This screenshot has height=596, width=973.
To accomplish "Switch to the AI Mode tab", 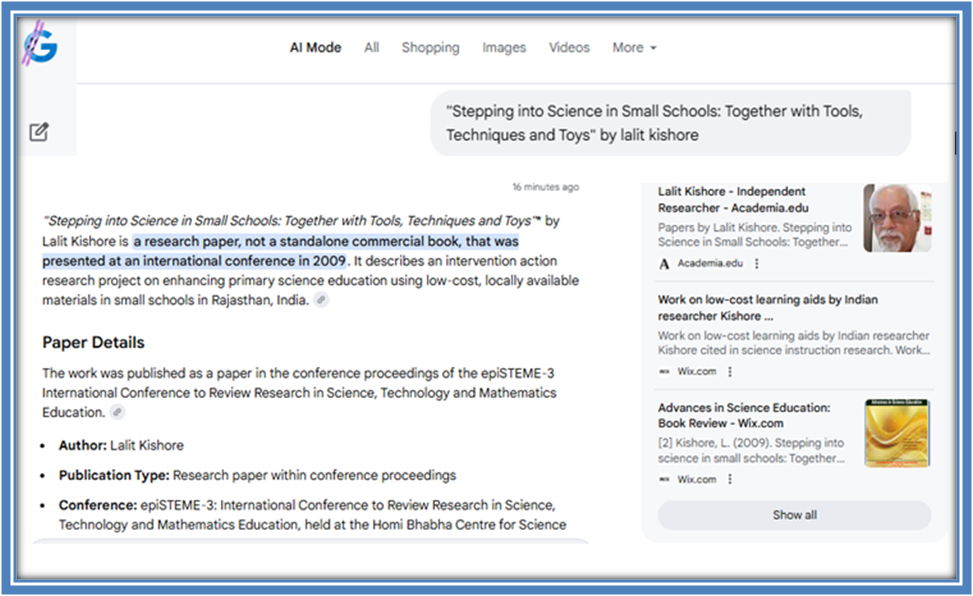I will pos(315,47).
